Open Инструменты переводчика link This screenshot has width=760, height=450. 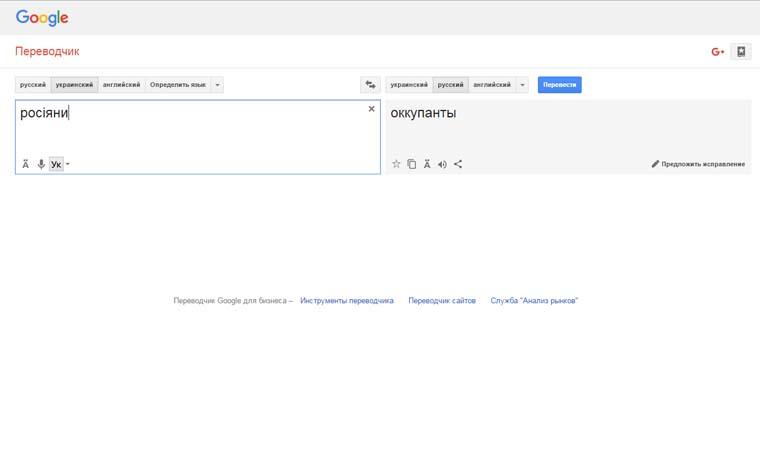[347, 301]
